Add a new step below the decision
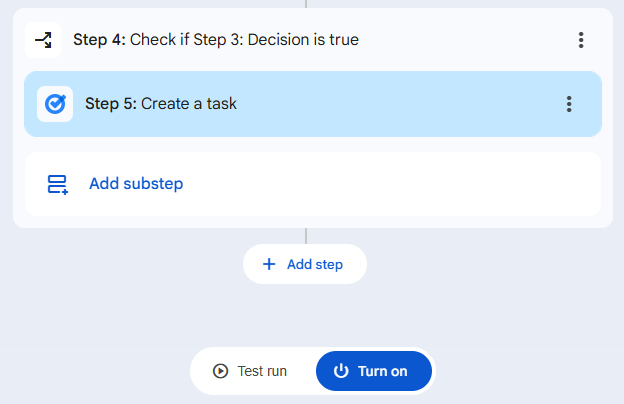Screen dimensions: 624x404 (x=304, y=265)
